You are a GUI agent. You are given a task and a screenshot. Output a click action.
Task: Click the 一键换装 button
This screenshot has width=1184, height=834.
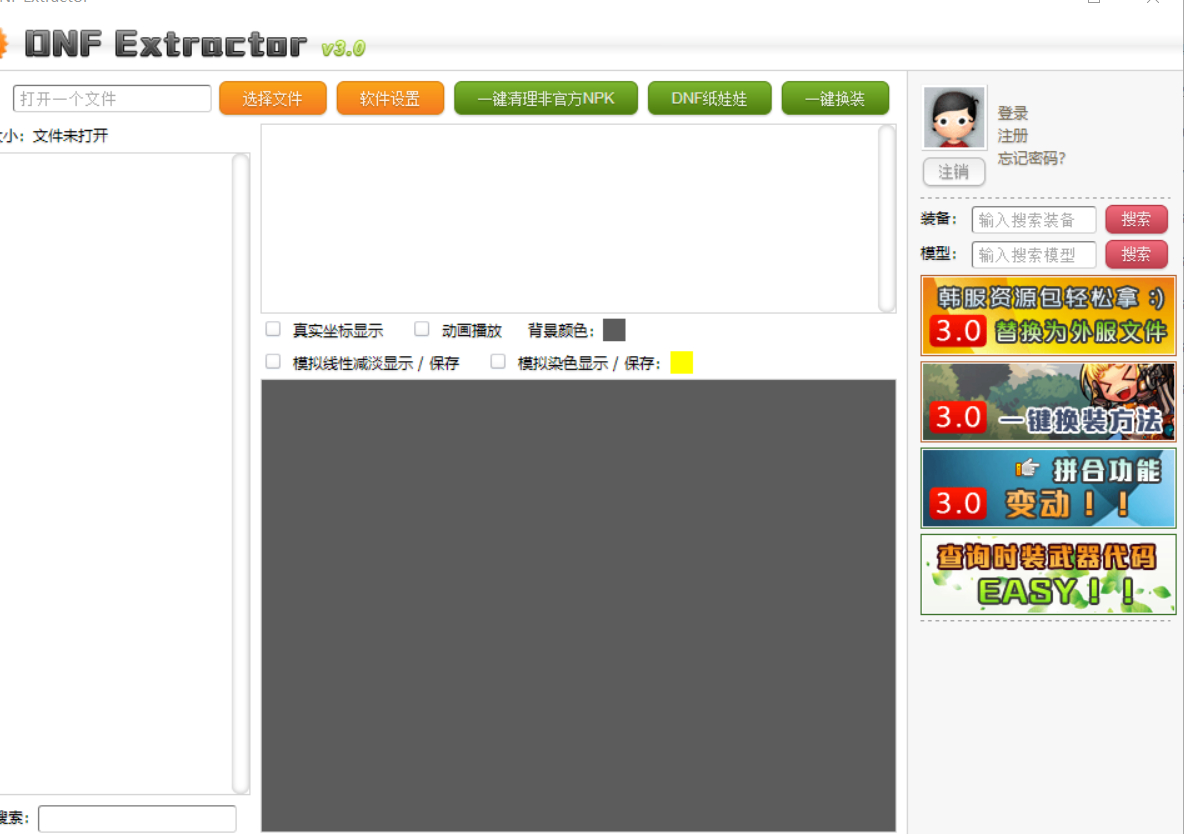click(x=834, y=98)
